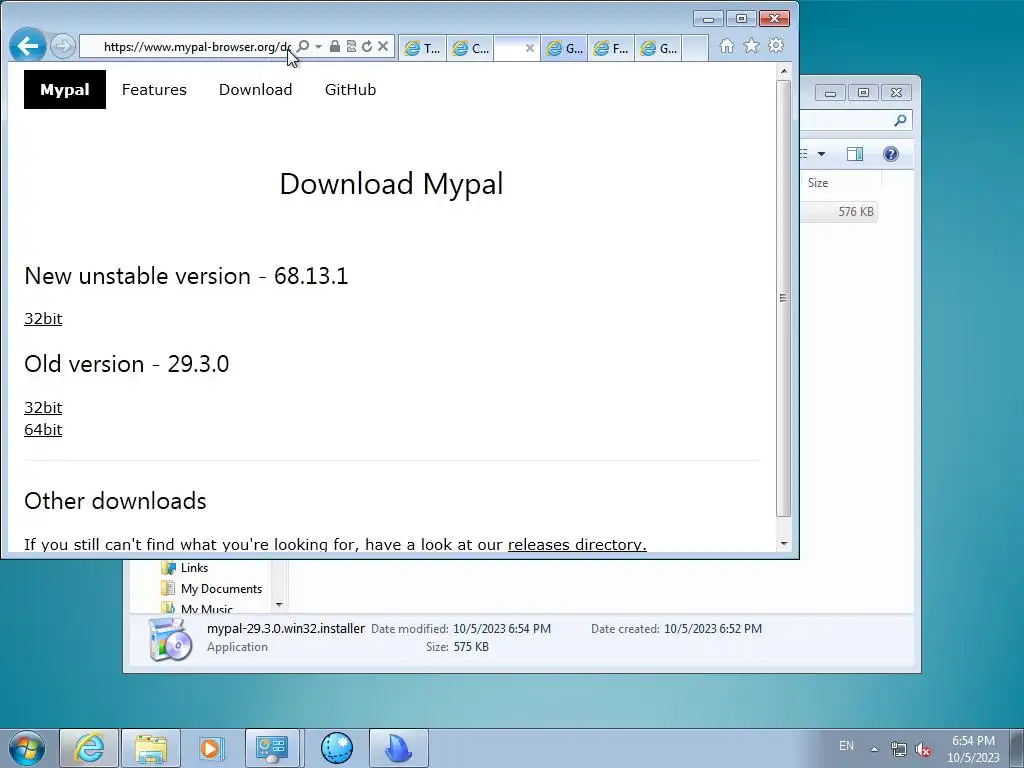Screen dimensions: 1024x768
Task: Click the blue globe taskbar icon
Action: coord(337,748)
